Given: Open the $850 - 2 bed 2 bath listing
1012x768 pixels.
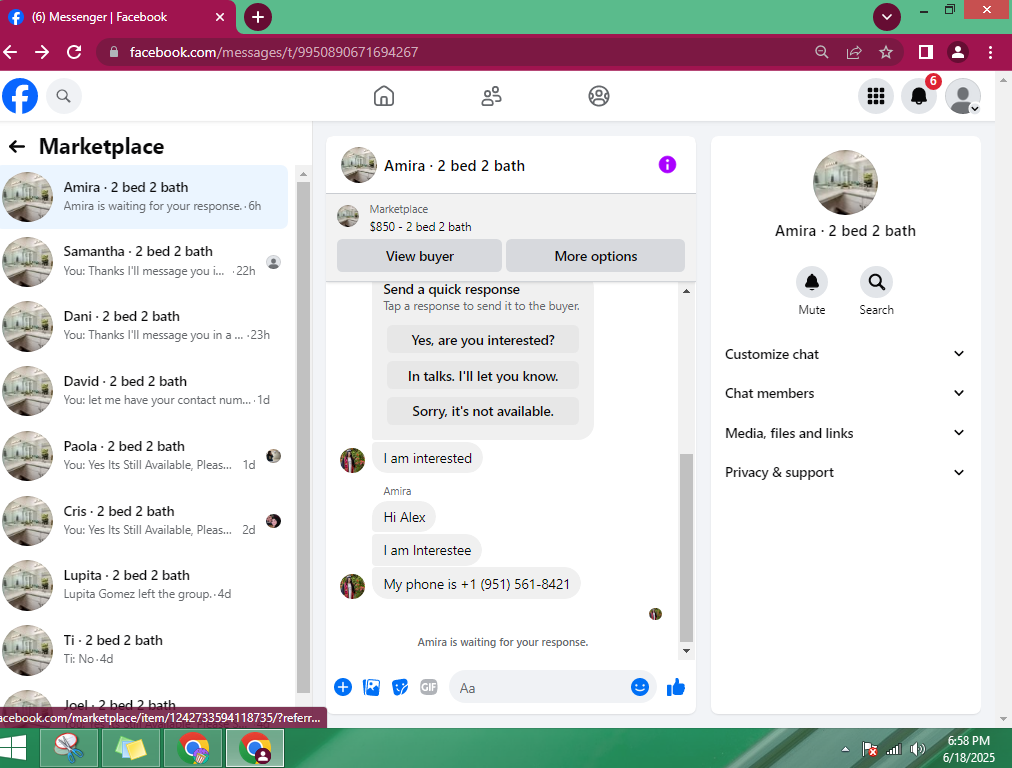Looking at the screenshot, I should coord(420,227).
